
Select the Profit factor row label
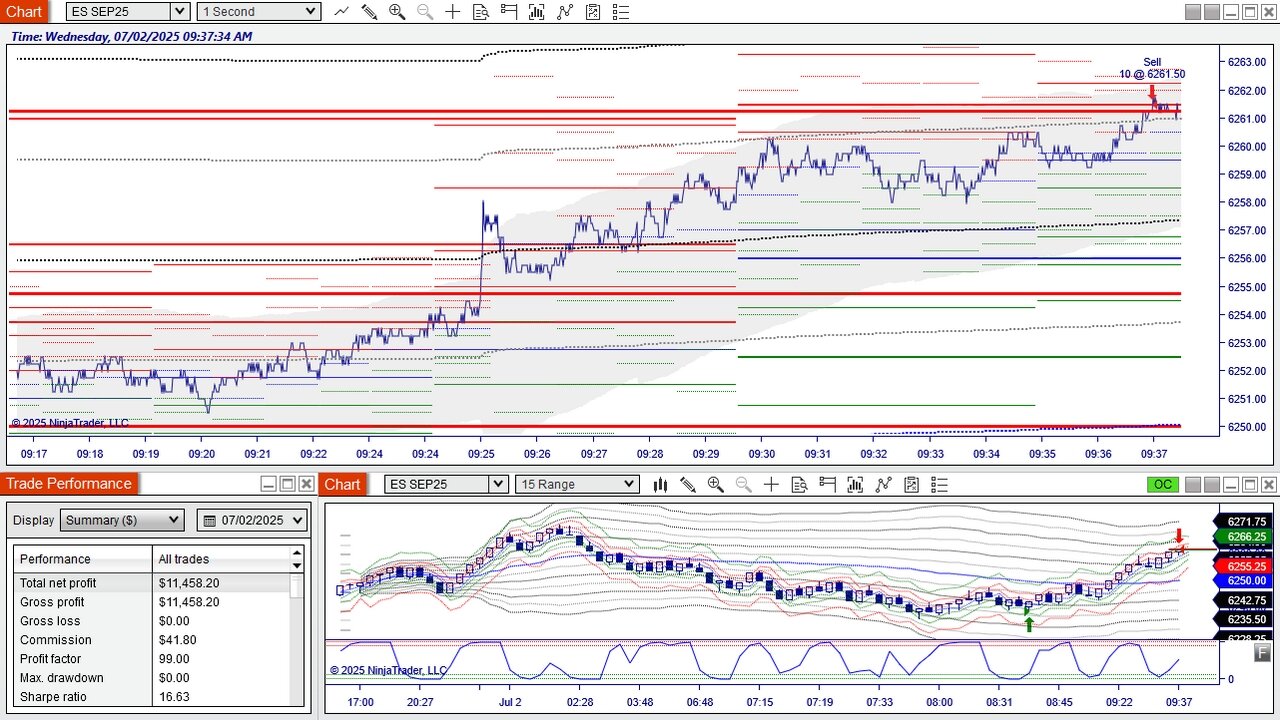coord(50,659)
